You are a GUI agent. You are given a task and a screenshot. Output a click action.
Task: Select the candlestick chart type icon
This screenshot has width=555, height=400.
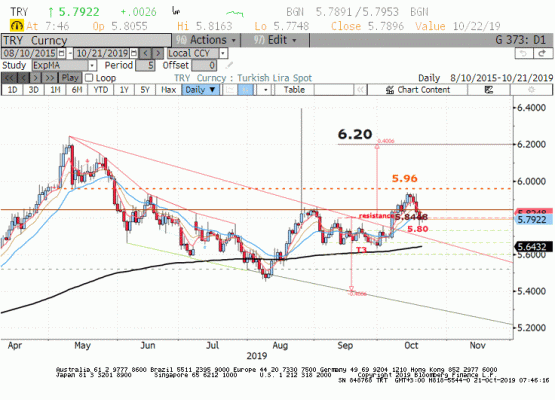245,90
